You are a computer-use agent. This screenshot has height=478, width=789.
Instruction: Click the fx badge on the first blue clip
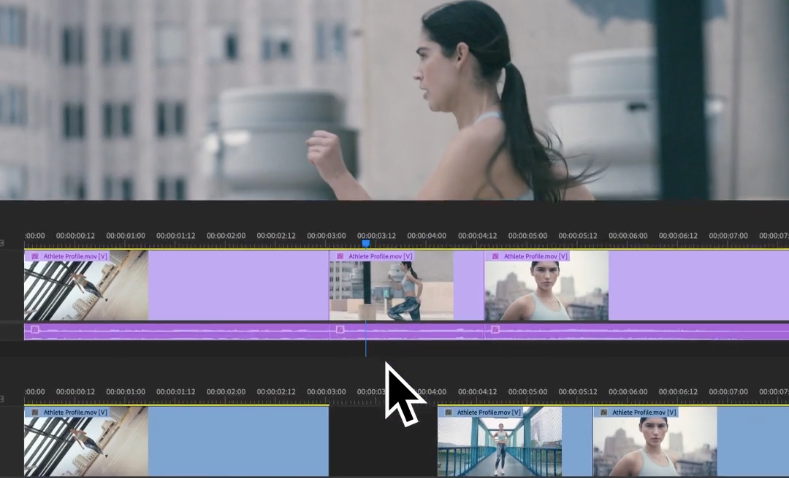(x=35, y=412)
